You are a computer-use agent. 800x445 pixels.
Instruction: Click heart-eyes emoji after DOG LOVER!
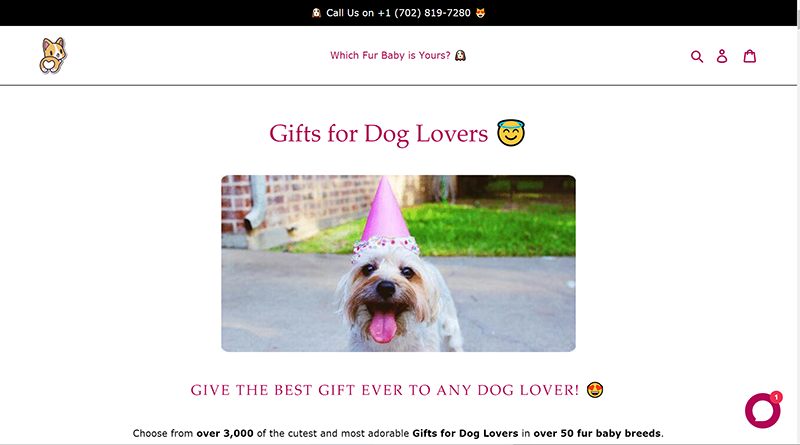595,390
